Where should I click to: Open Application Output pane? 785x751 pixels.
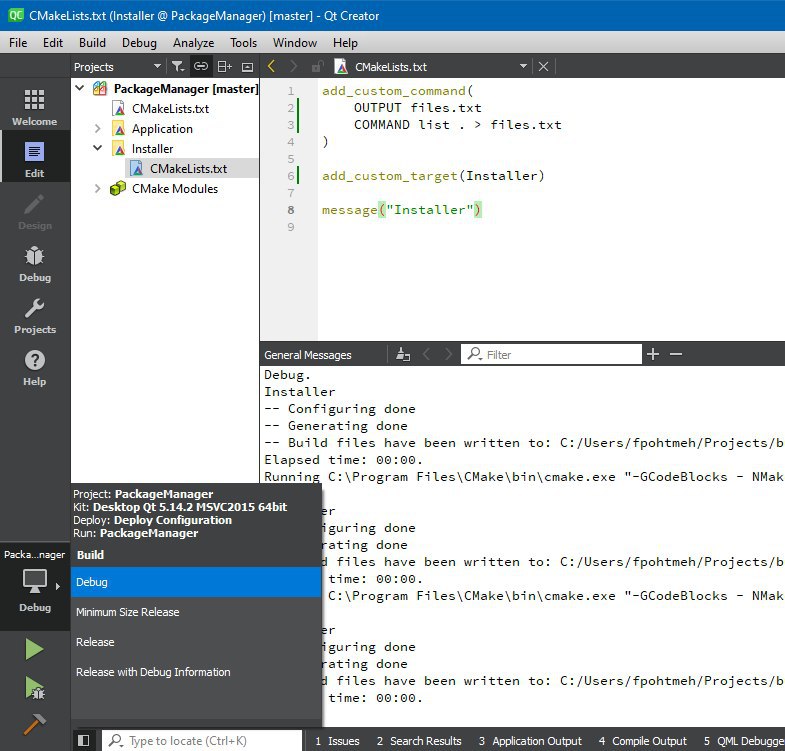click(x=531, y=740)
